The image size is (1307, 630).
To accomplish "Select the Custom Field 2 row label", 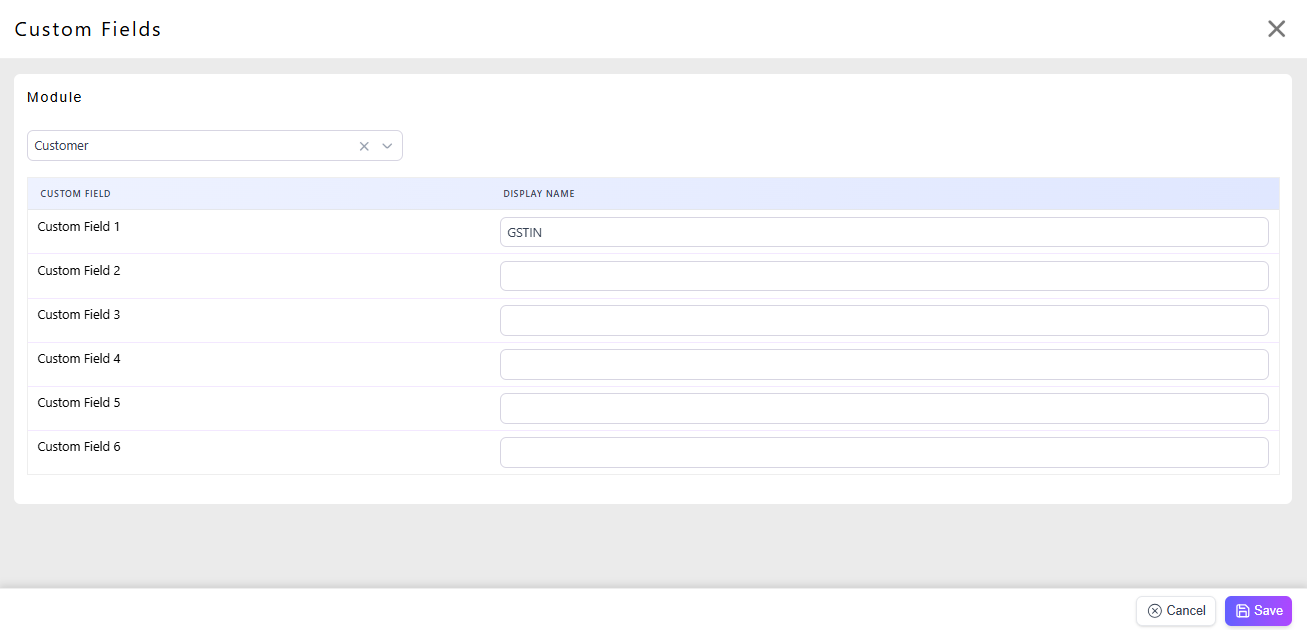I will click(x=79, y=271).
